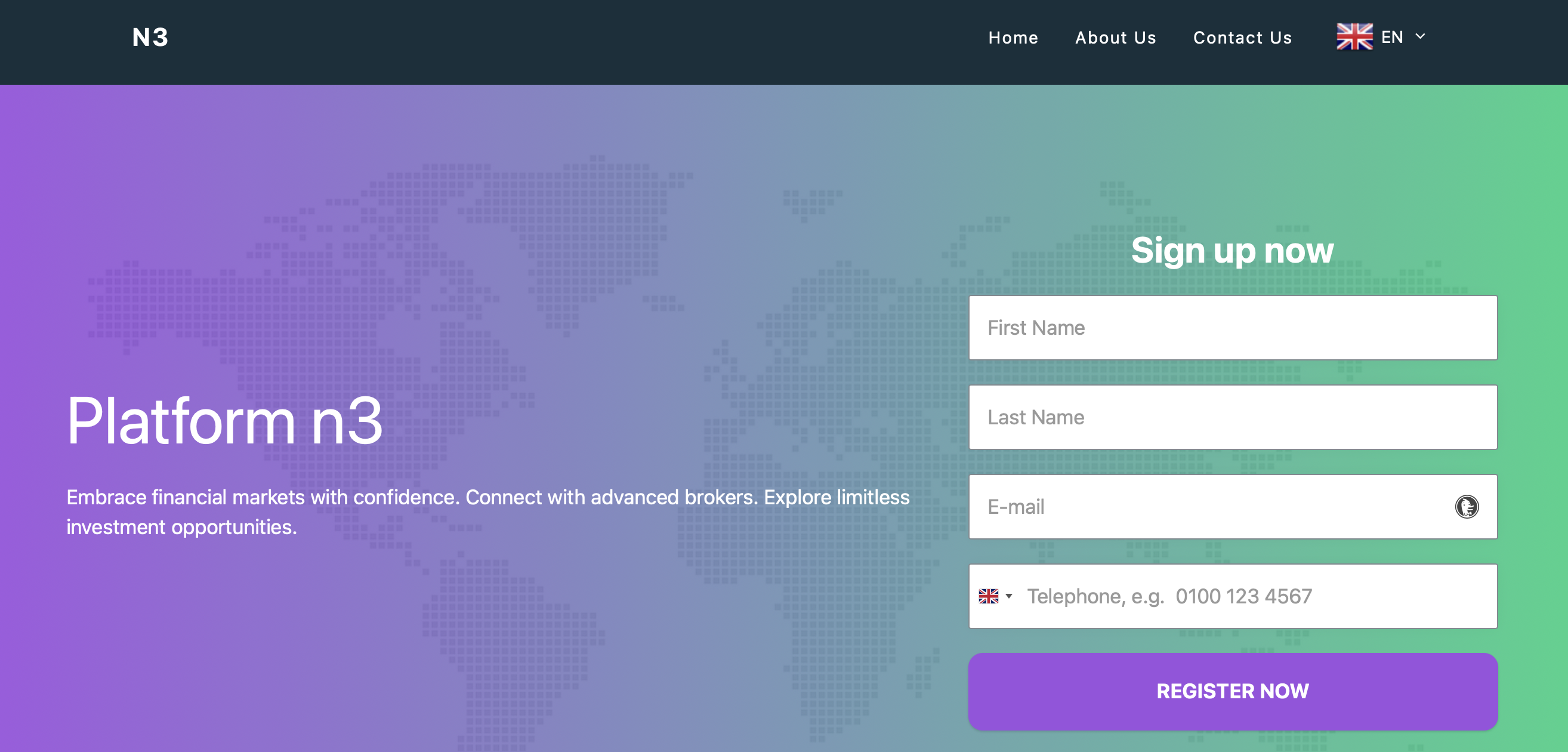Click the N3 logo in header
This screenshot has height=752, width=1568.
(150, 38)
